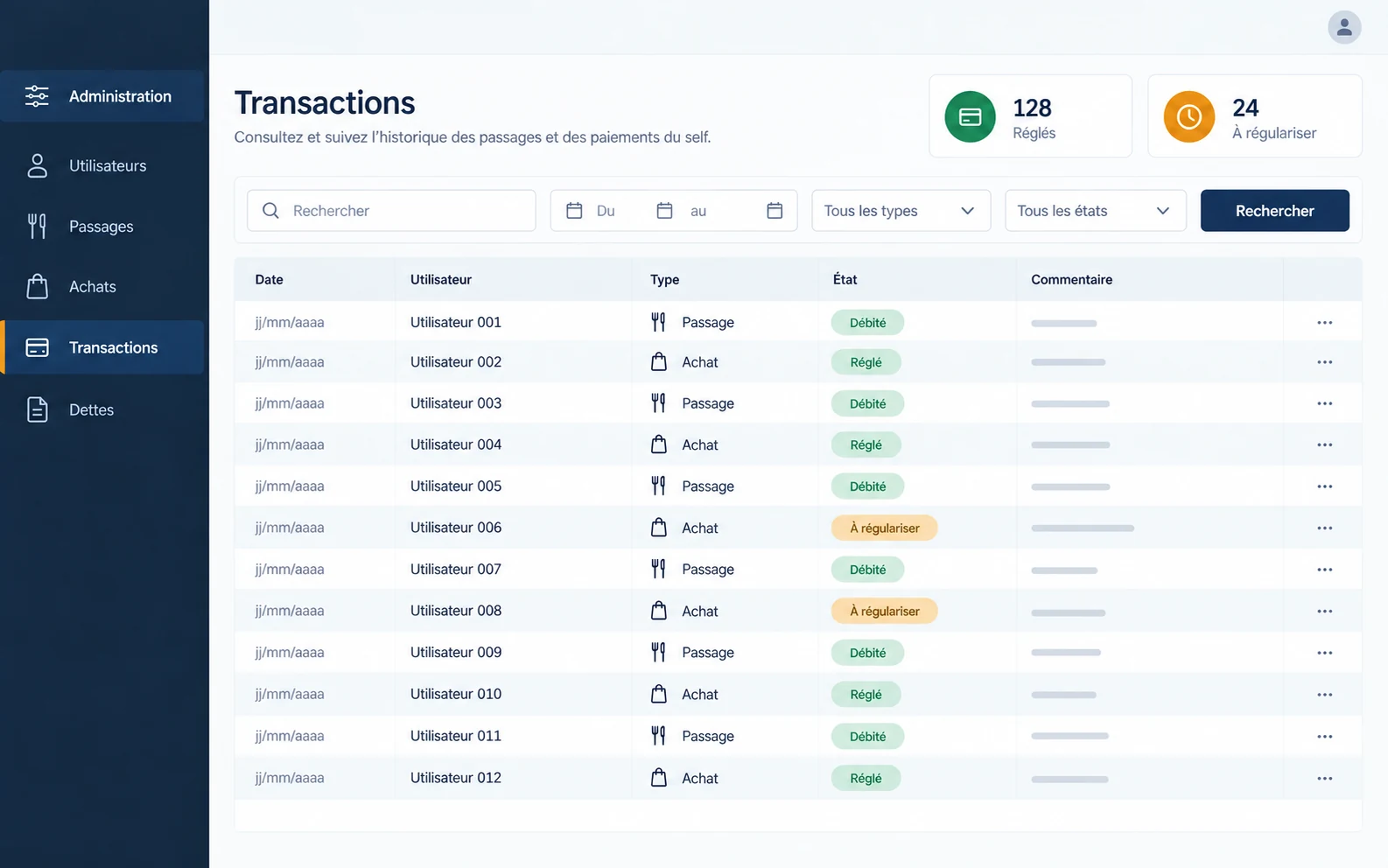Open the calendar icon before au
The width and height of the screenshot is (1388, 868).
pyautogui.click(x=664, y=211)
